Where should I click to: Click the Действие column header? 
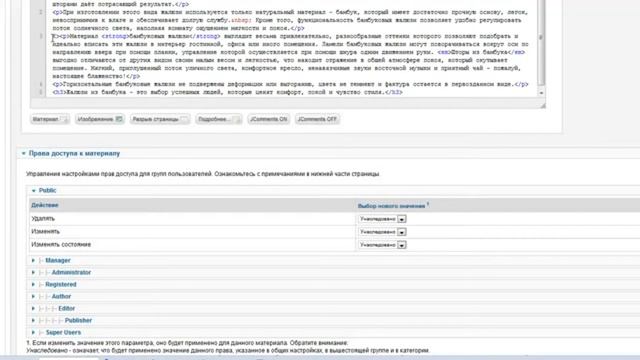45,205
